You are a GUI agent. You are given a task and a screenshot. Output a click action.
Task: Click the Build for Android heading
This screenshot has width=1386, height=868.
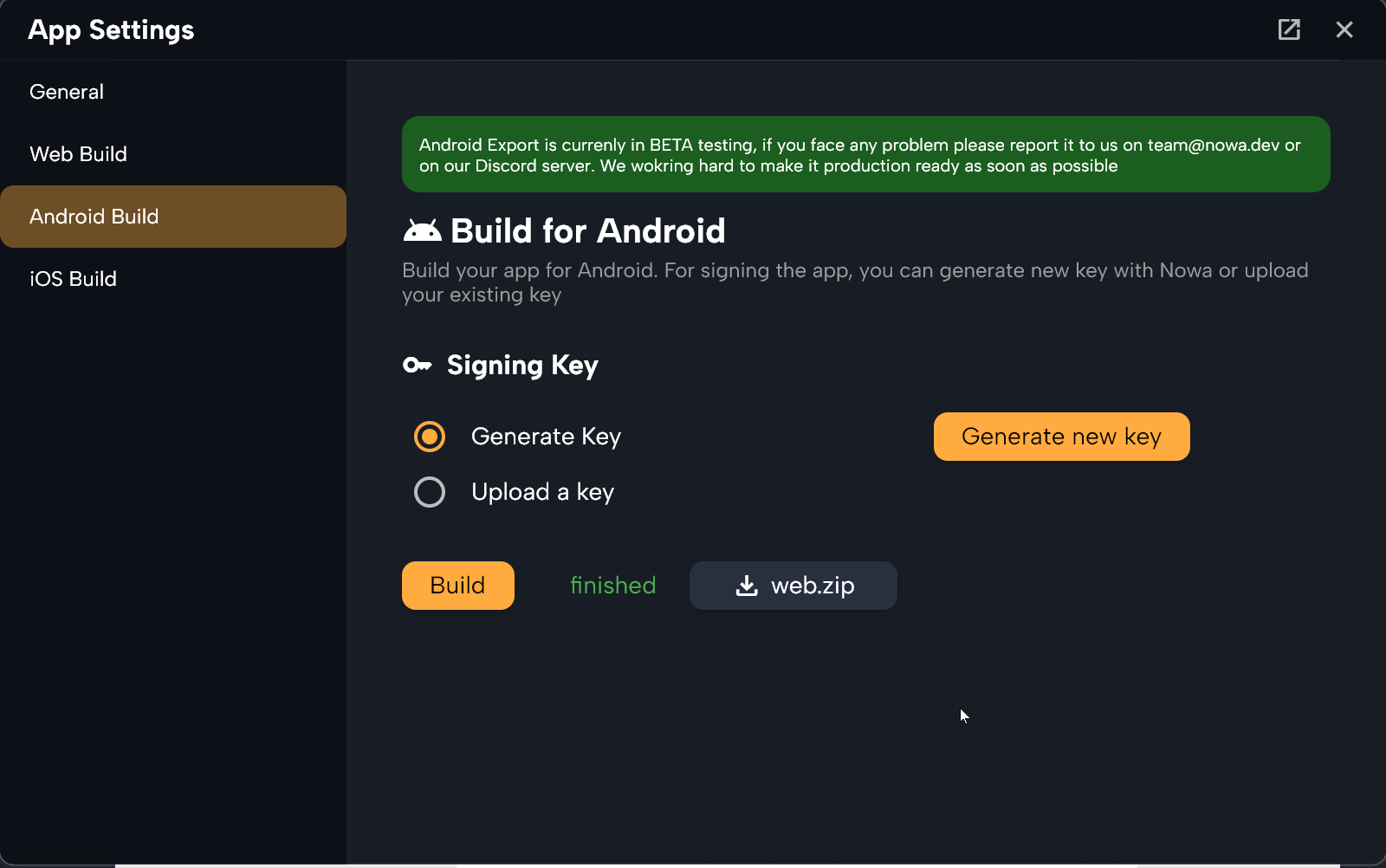point(588,231)
